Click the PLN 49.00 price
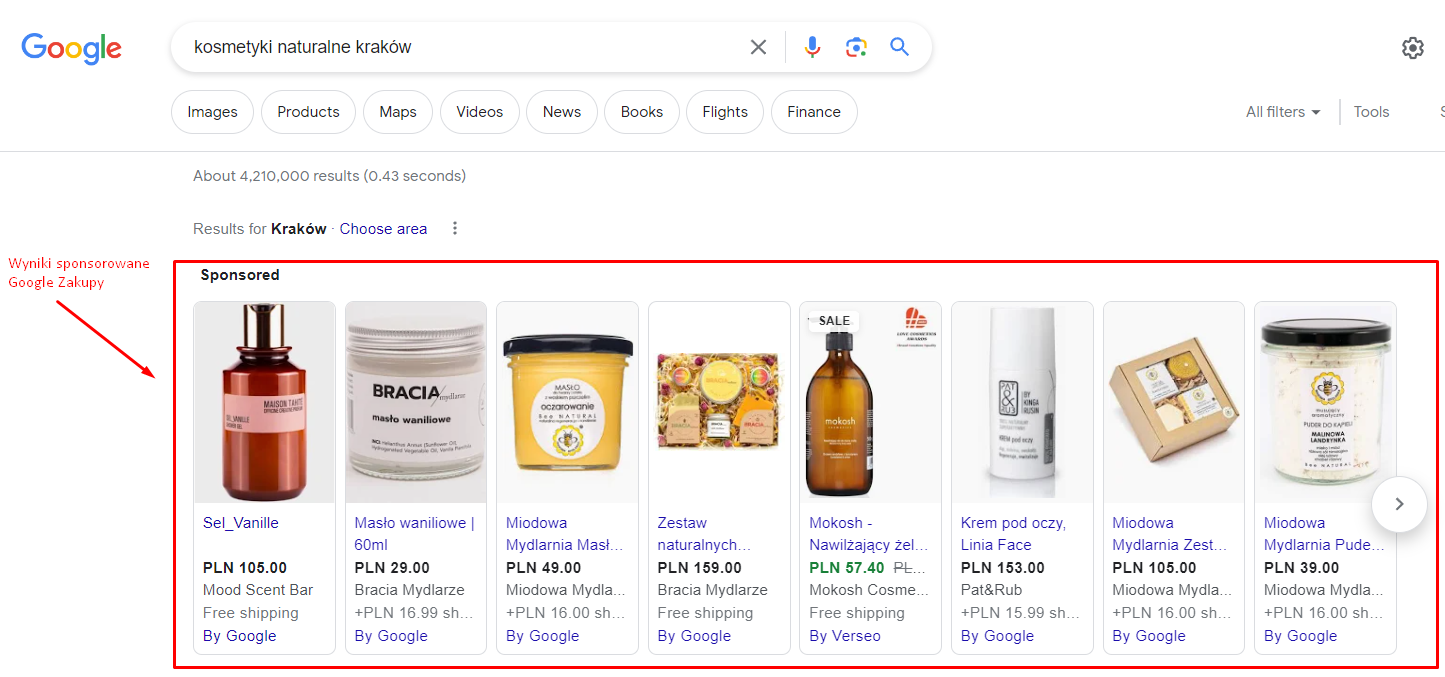The image size is (1445, 677). click(544, 568)
